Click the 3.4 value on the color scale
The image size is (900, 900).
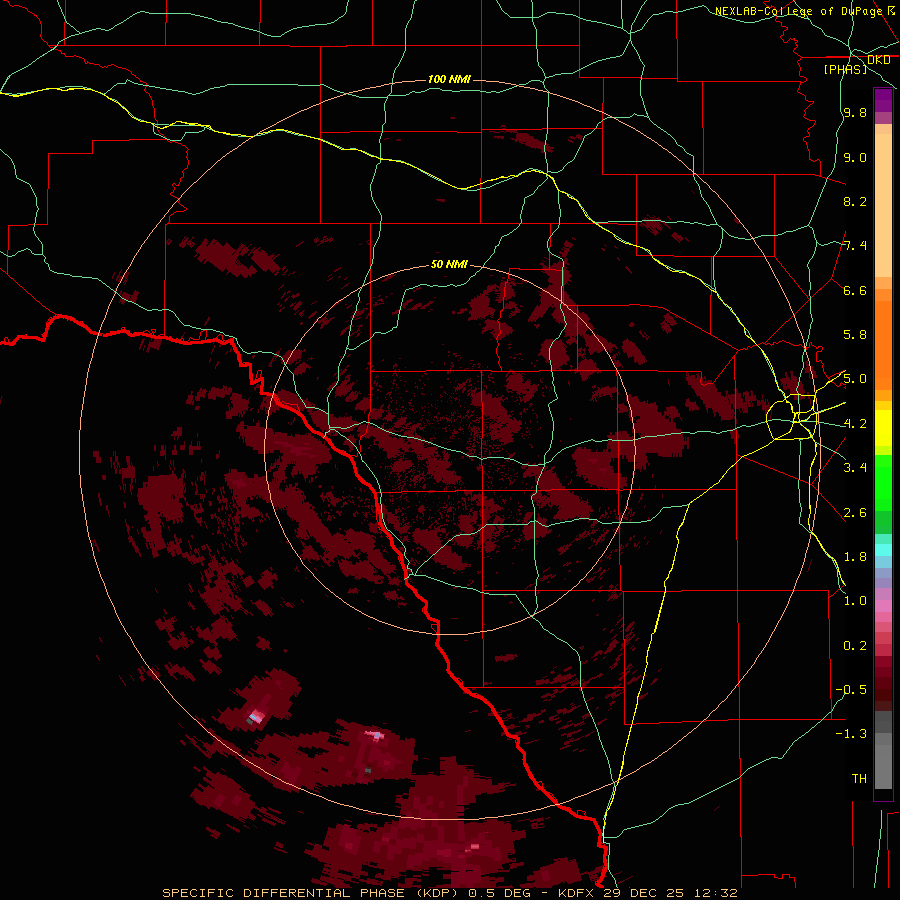(x=855, y=468)
